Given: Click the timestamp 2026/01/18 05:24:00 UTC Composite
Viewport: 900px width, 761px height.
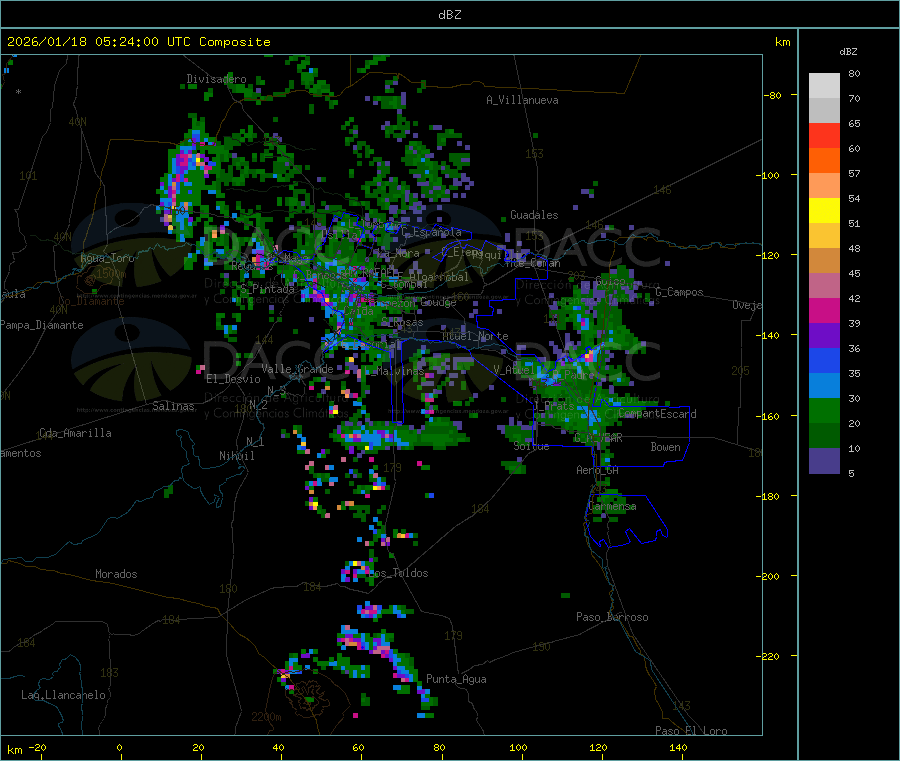Looking at the screenshot, I should click(138, 42).
